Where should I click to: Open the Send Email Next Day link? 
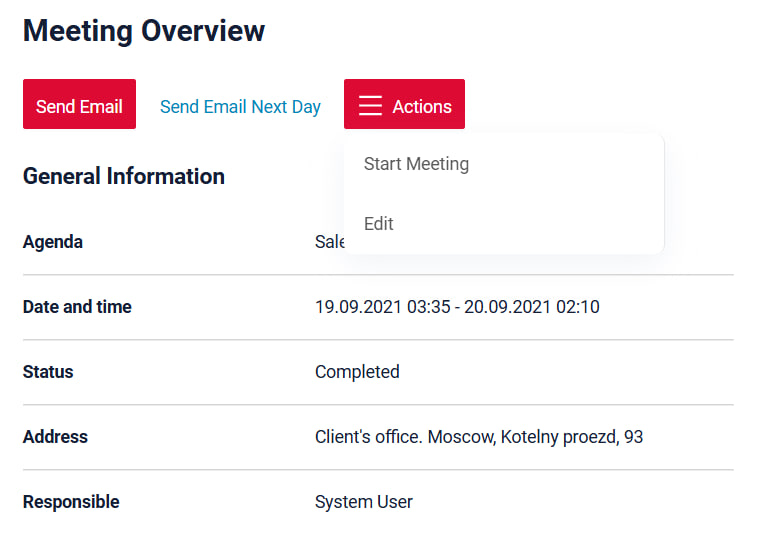tap(240, 107)
